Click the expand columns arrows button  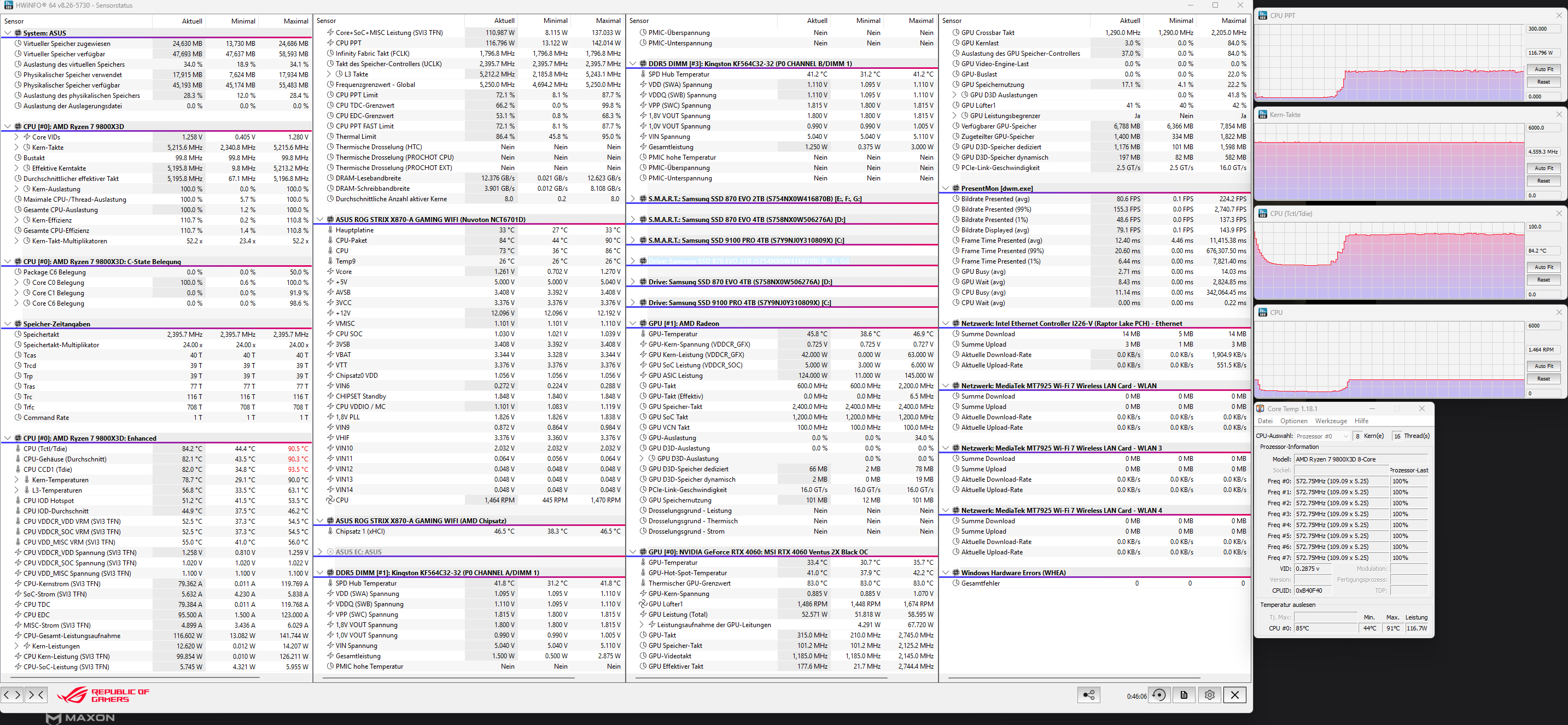[11, 694]
